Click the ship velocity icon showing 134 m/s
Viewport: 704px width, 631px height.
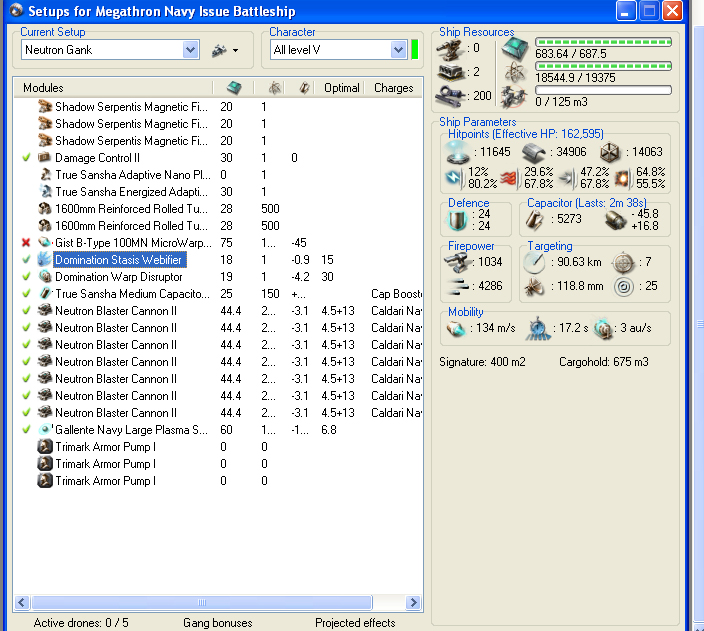click(457, 328)
